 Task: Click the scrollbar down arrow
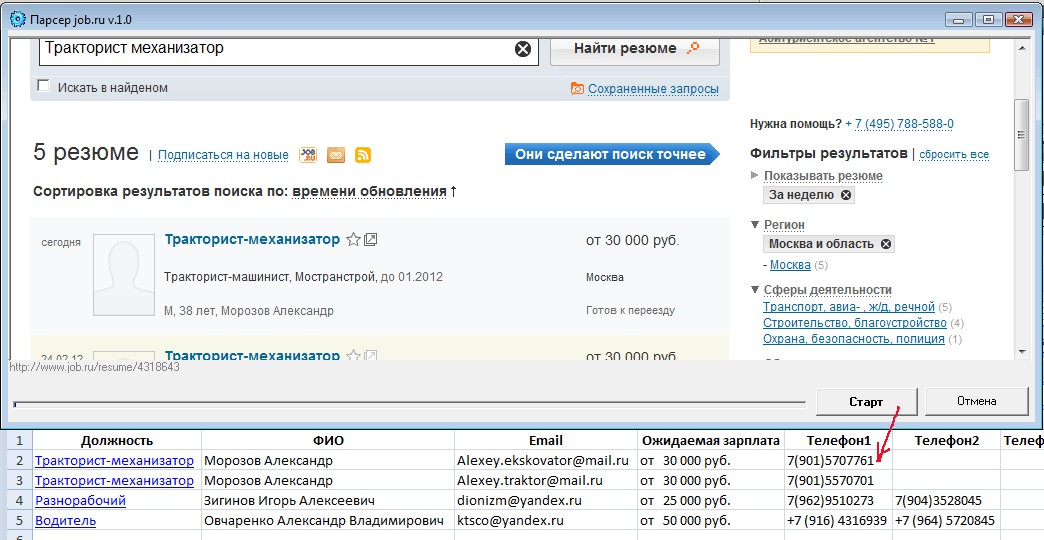tap(1022, 352)
